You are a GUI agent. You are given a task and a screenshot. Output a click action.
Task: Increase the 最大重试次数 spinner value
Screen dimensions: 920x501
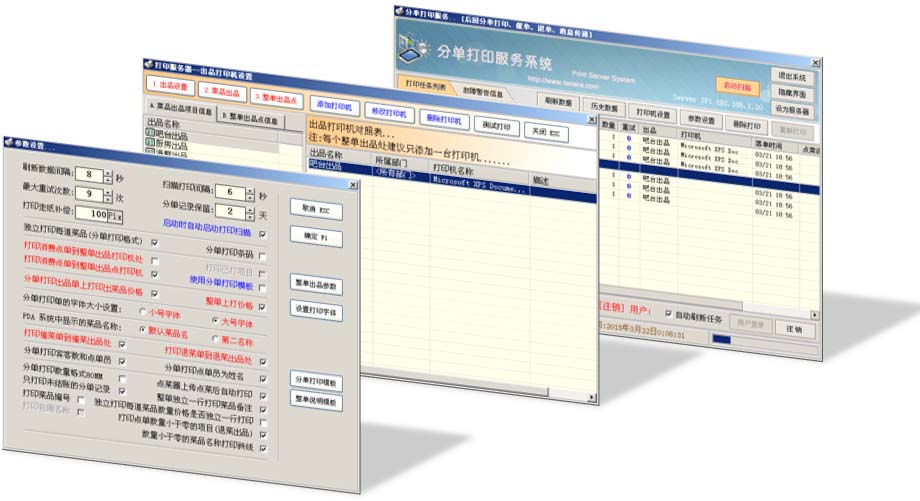(x=108, y=190)
